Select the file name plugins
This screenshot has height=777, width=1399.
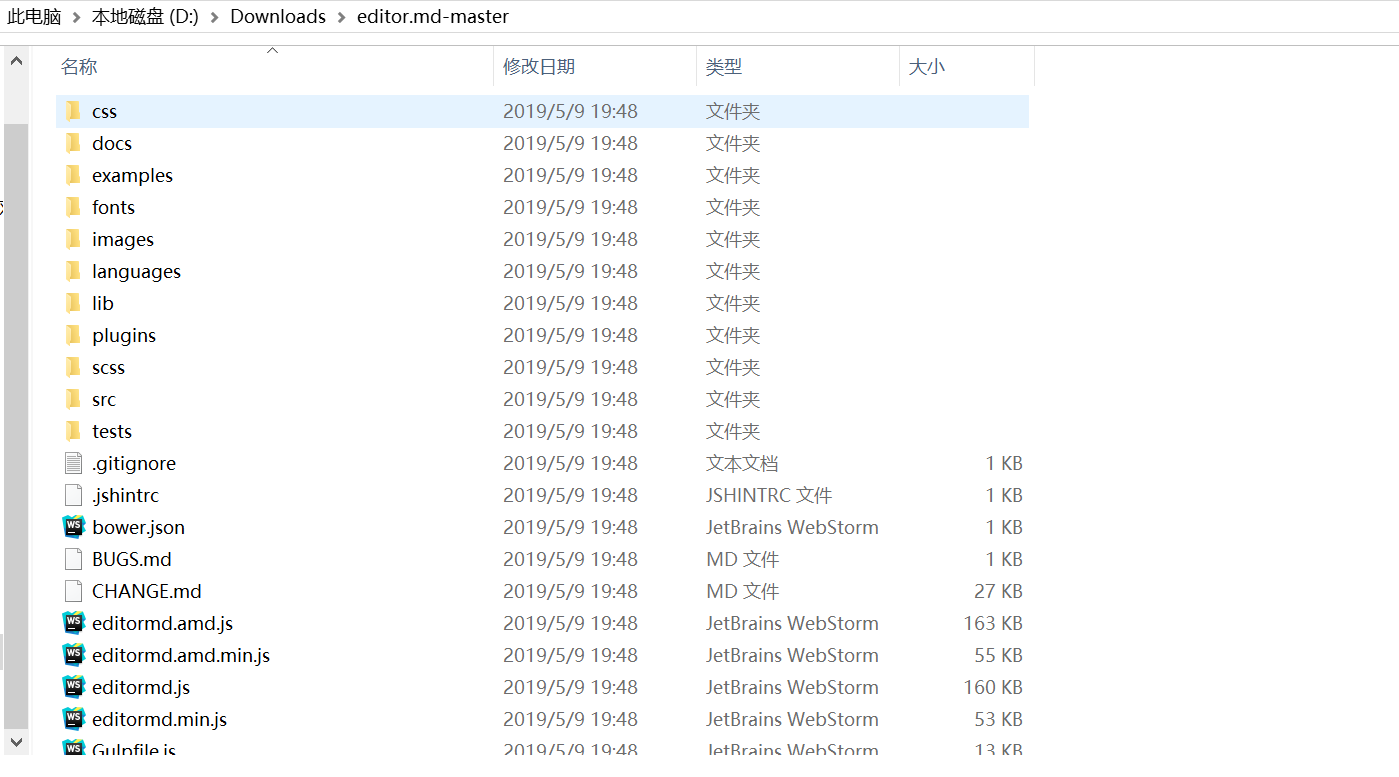[x=124, y=335]
